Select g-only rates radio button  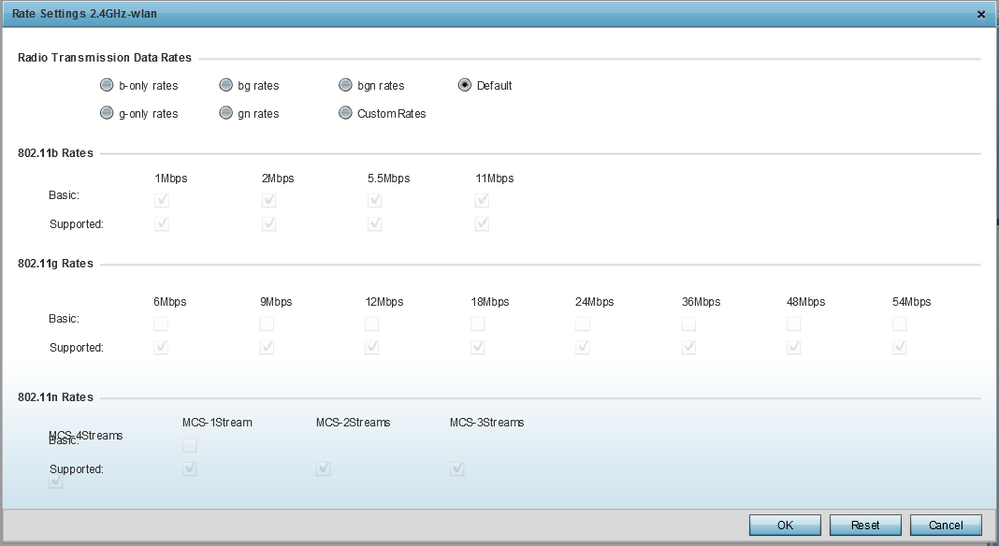[x=107, y=114]
